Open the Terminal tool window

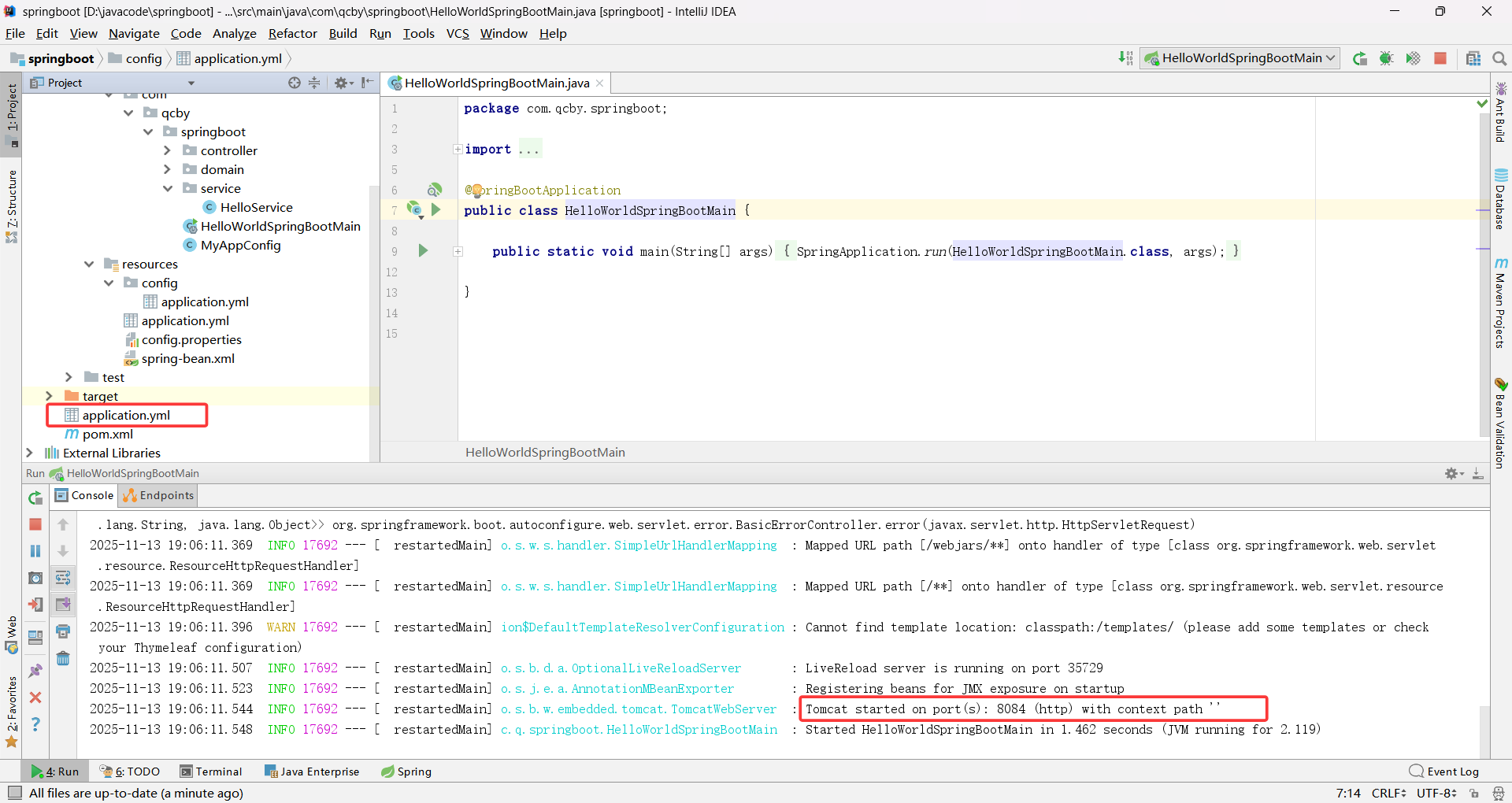click(x=210, y=772)
